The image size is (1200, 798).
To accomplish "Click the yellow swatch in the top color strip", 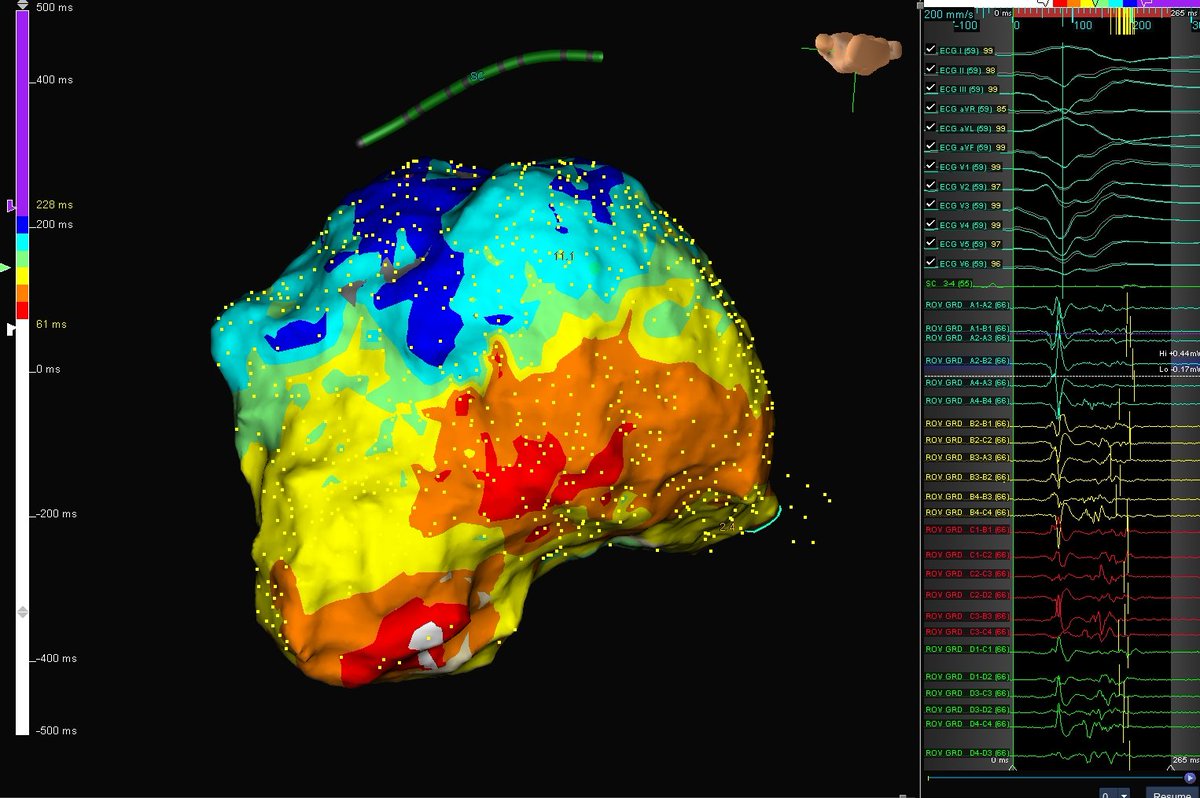I will (x=1088, y=3).
